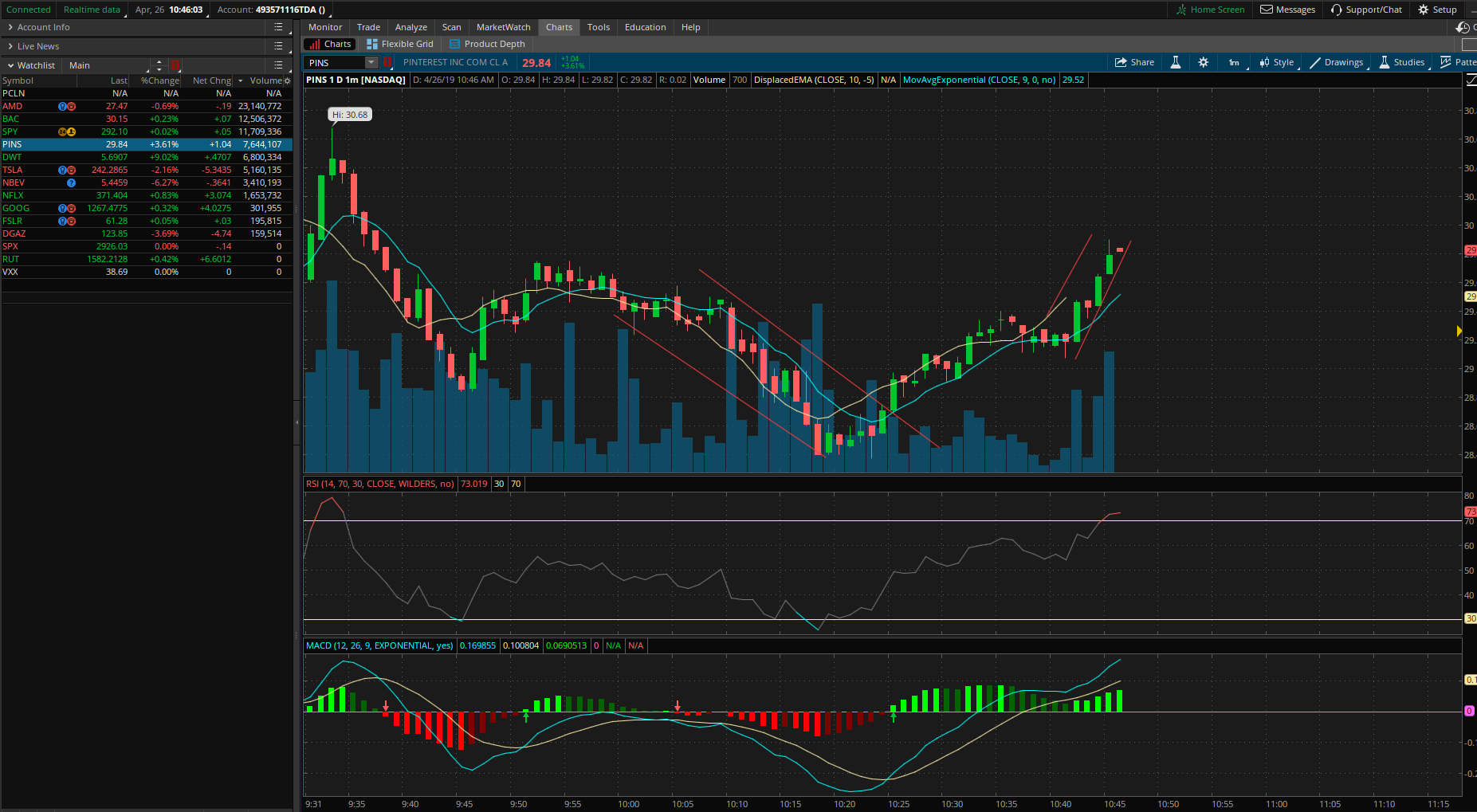Screen dimensions: 1477x812
Task: Click the watchlist column settings gear
Action: tap(287, 80)
